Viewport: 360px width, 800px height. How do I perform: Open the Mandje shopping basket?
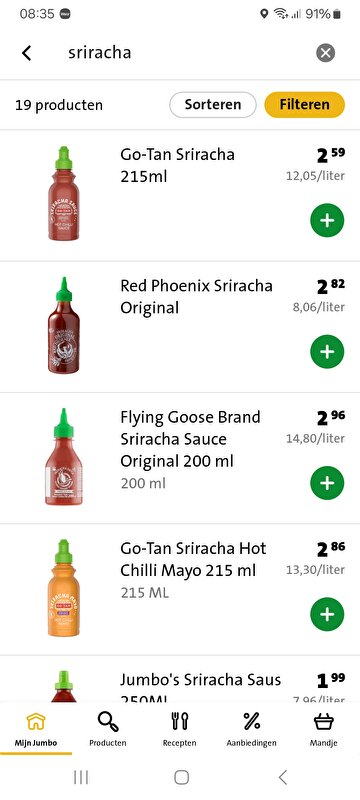click(323, 729)
